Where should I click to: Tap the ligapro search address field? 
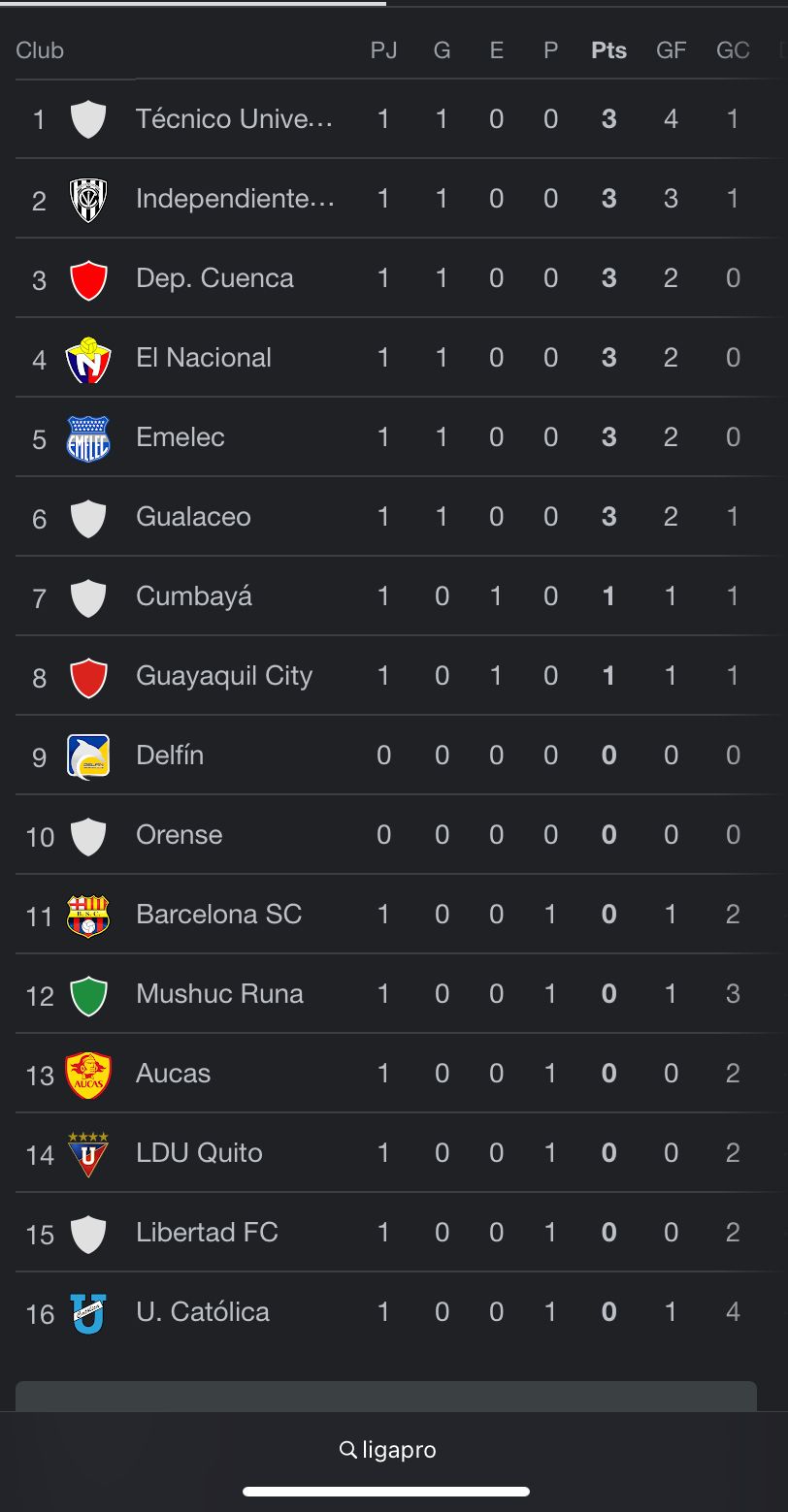pyautogui.click(x=399, y=1450)
